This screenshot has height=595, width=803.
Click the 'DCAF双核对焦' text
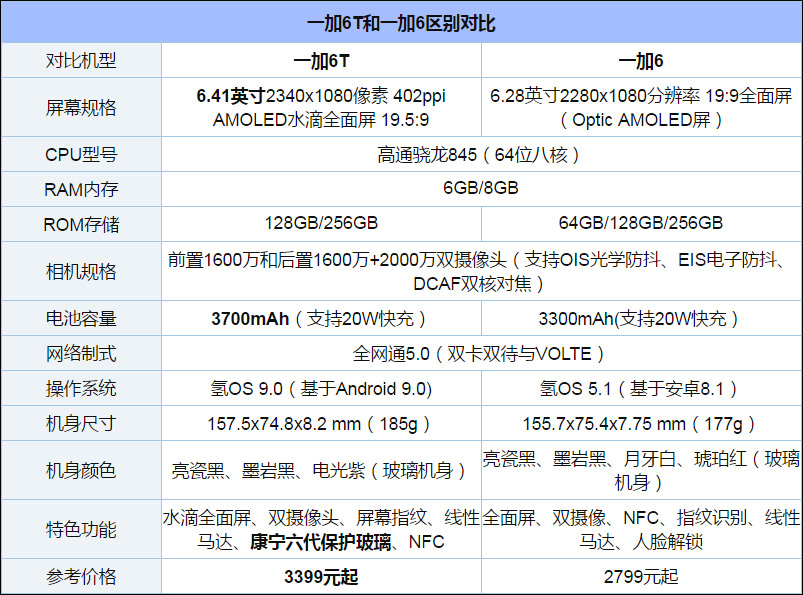pyautogui.click(x=472, y=284)
